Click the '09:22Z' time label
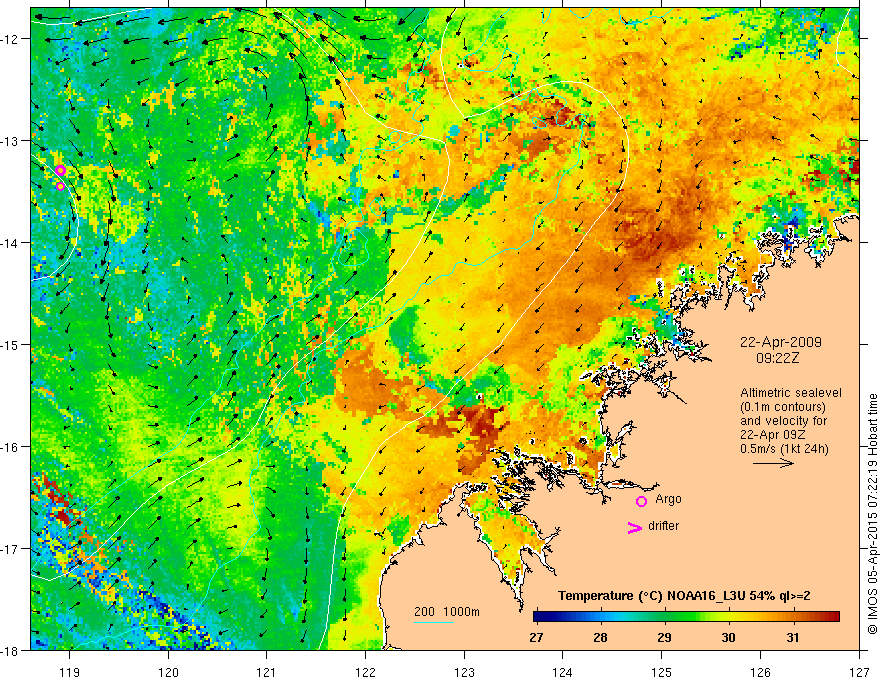The height and width of the screenshot is (680, 880). (777, 358)
